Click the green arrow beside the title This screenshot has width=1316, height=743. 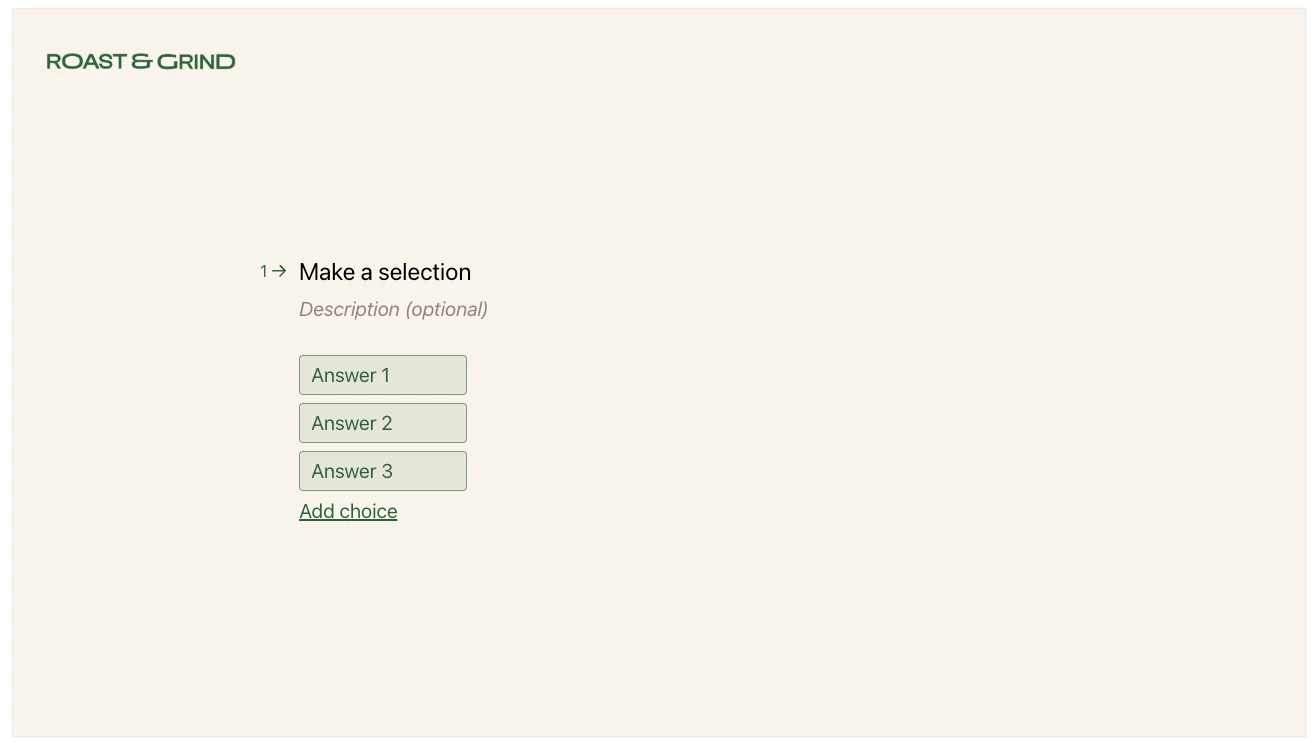tap(280, 271)
